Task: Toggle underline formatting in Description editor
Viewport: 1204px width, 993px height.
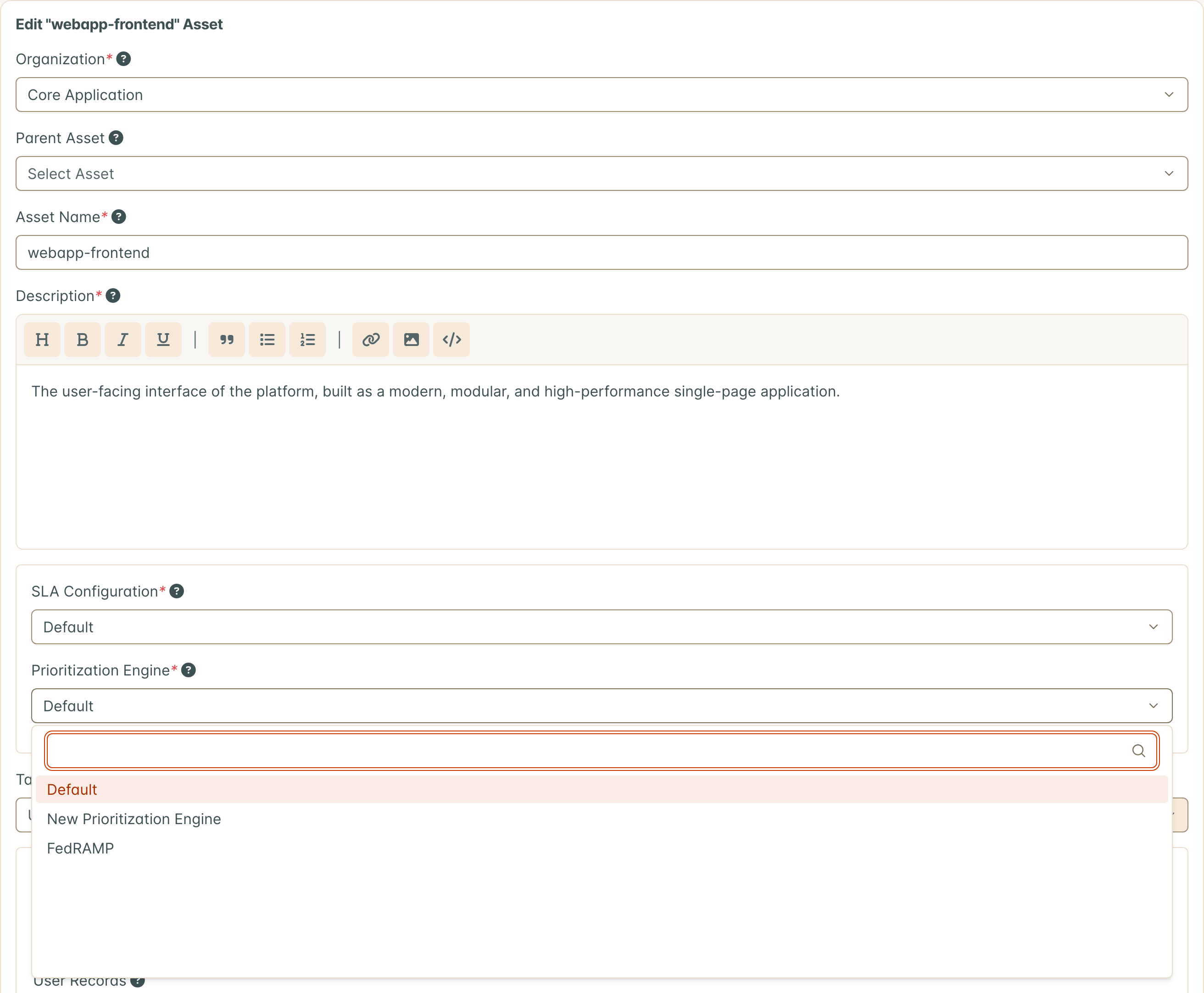Action: tap(163, 340)
